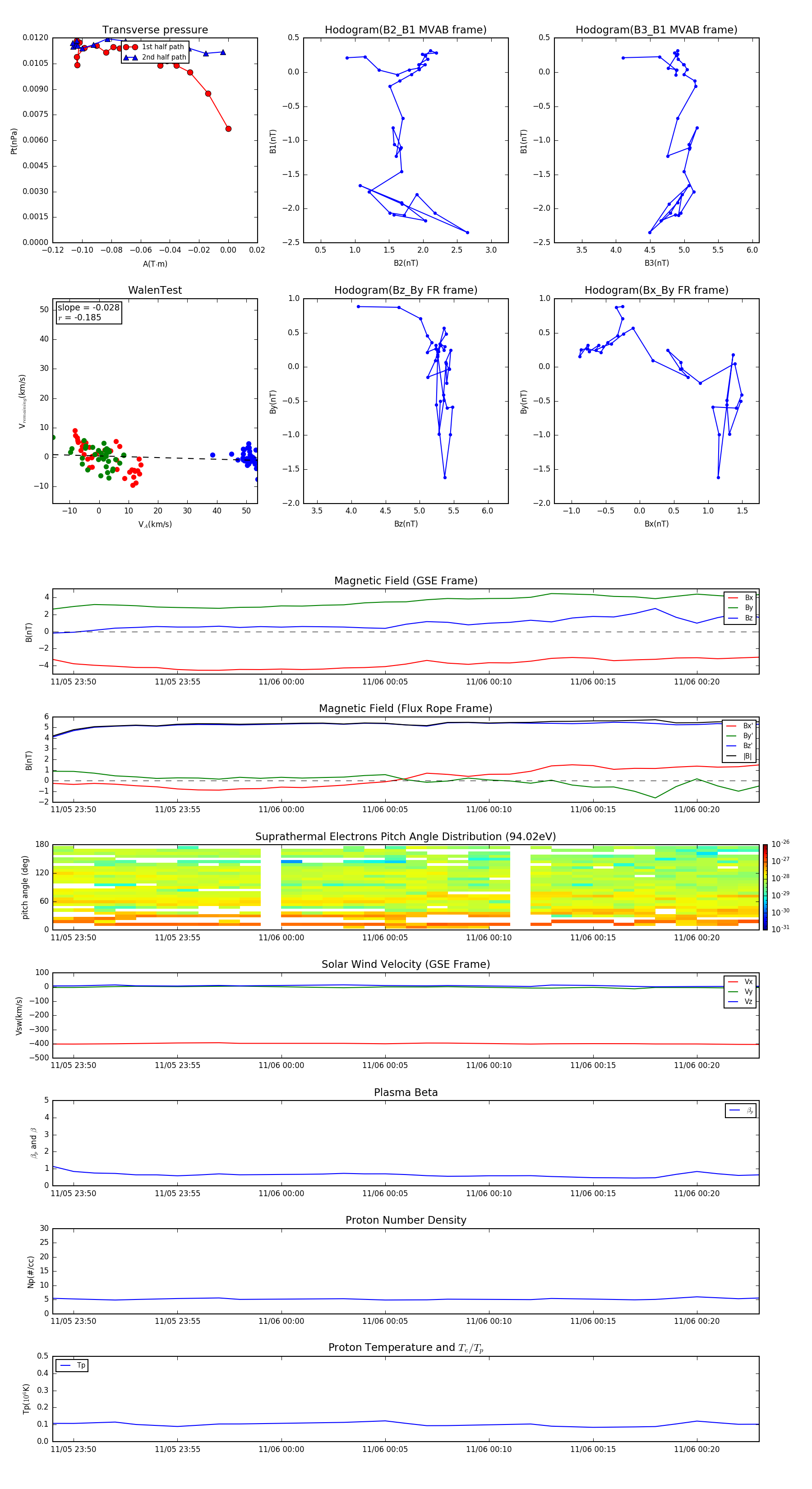Screen dimensions: 812x1489
Task: Click the 'Magnetic Field (Flux Rope Frame)' title
Action: (406, 709)
